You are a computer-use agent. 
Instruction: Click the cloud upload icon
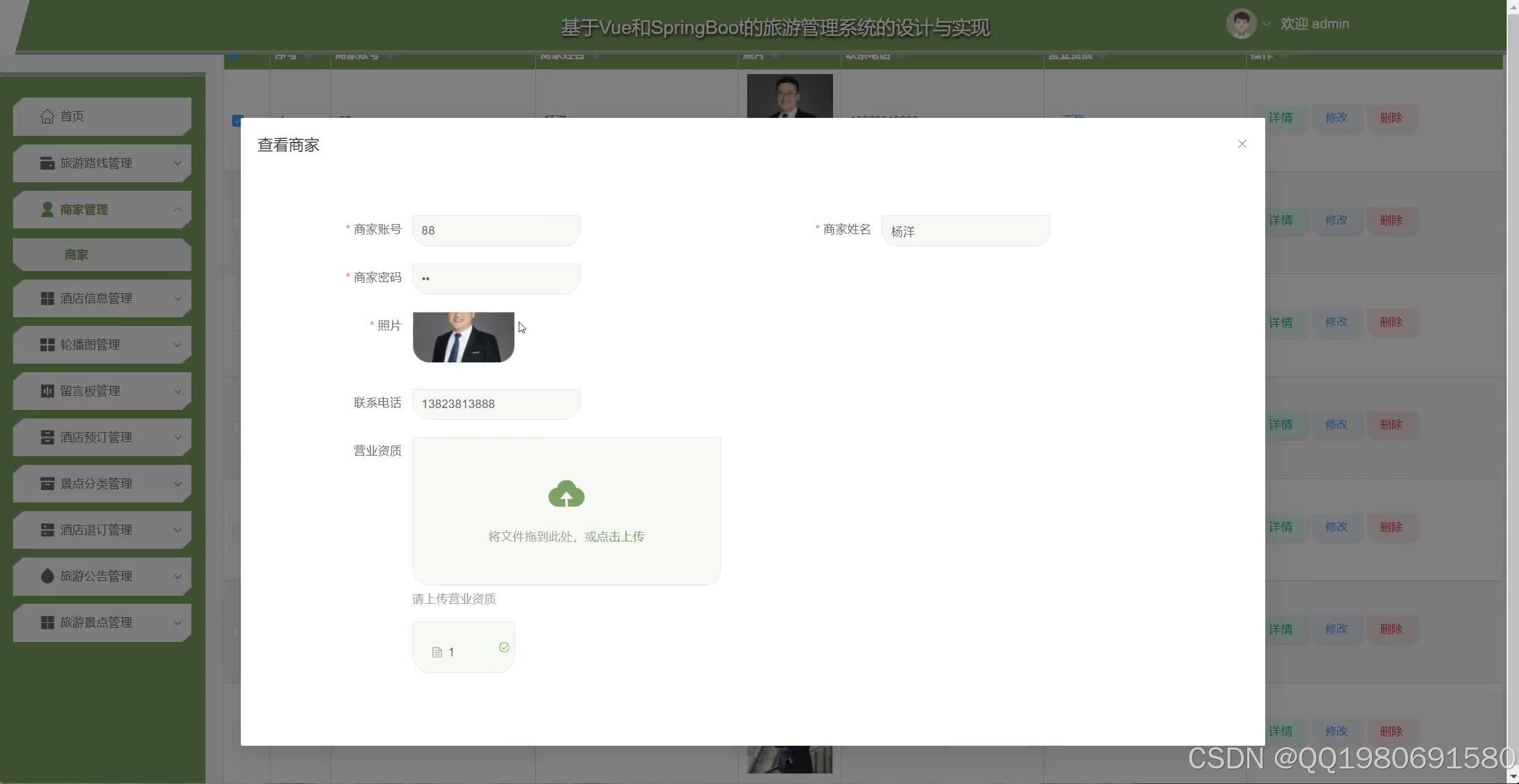click(566, 494)
